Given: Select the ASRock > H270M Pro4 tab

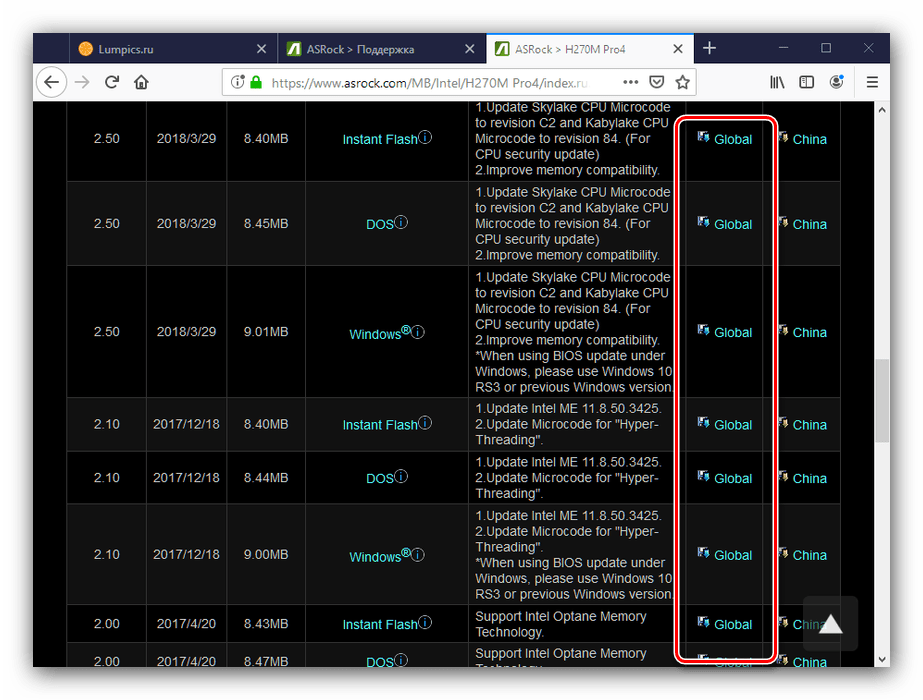Looking at the screenshot, I should click(590, 49).
